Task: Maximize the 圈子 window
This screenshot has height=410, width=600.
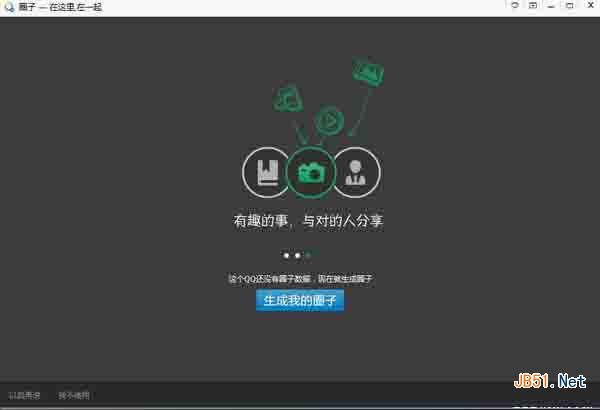Action: (570, 5)
